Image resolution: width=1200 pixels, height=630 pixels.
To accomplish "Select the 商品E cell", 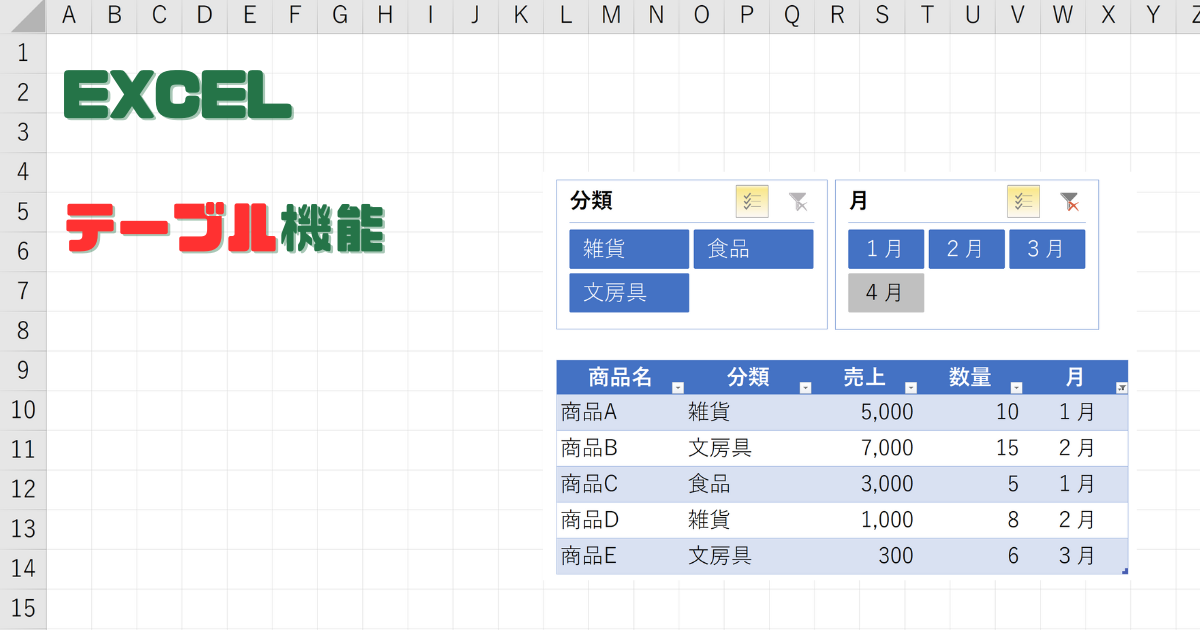I will [x=620, y=556].
